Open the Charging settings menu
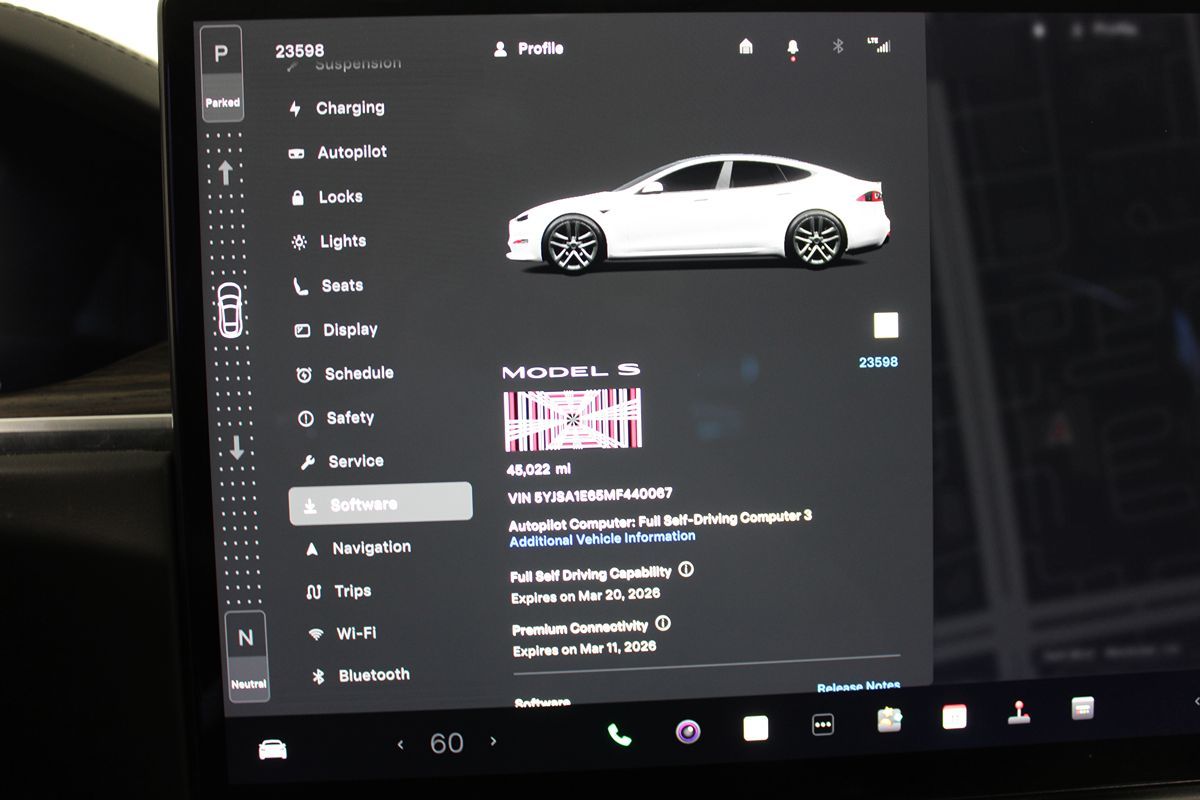 pyautogui.click(x=336, y=108)
